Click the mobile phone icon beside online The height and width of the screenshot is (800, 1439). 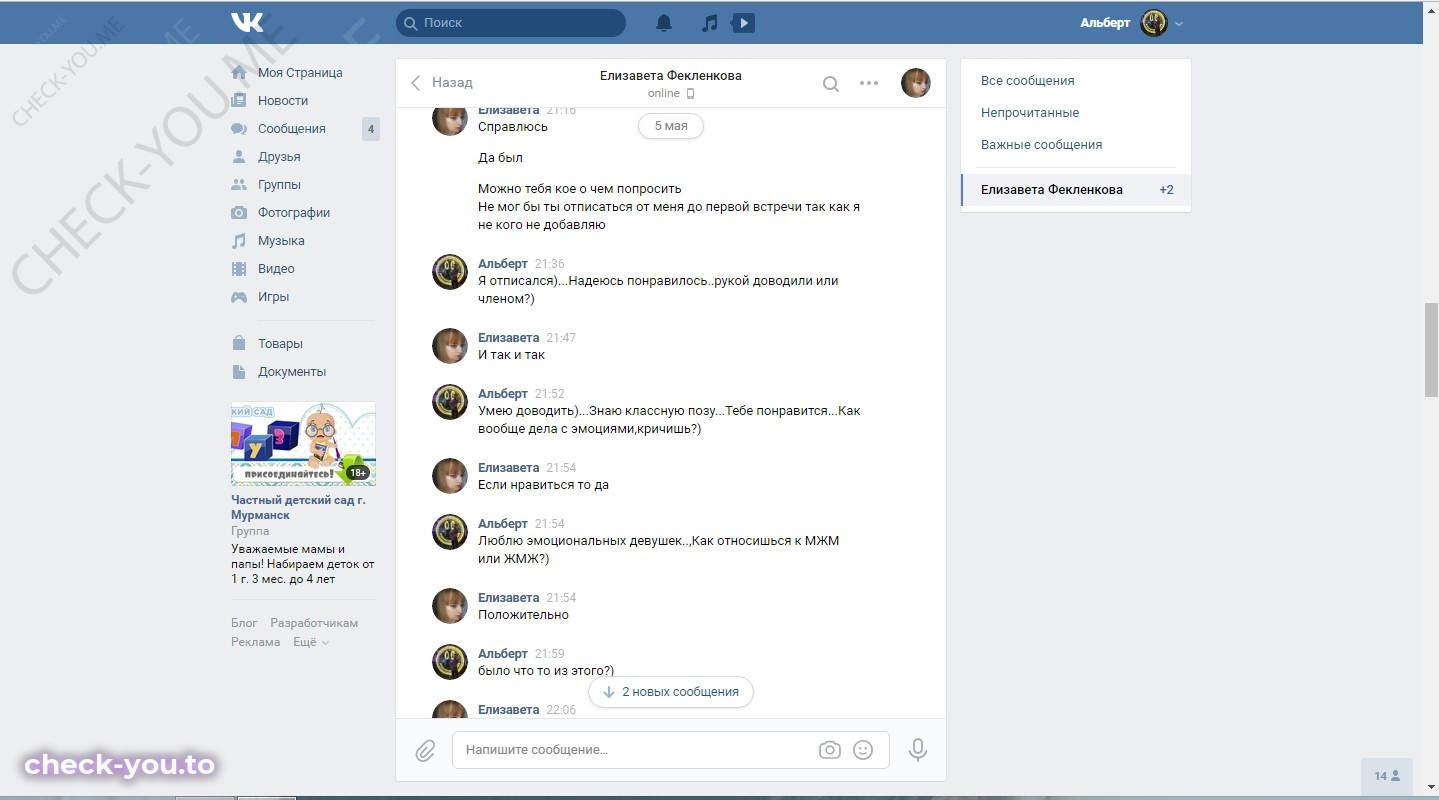pyautogui.click(x=690, y=94)
